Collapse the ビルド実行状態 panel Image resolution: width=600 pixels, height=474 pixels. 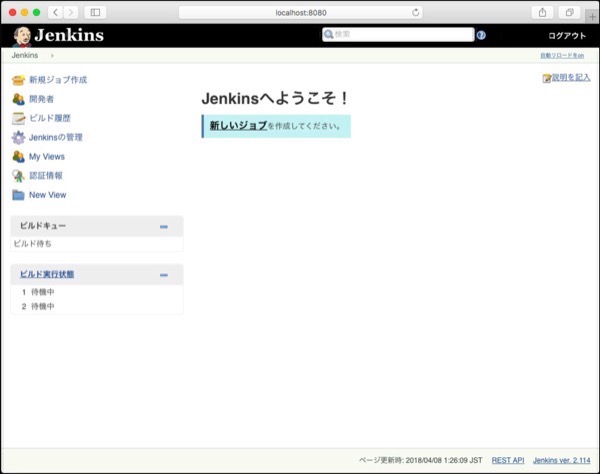coord(164,275)
